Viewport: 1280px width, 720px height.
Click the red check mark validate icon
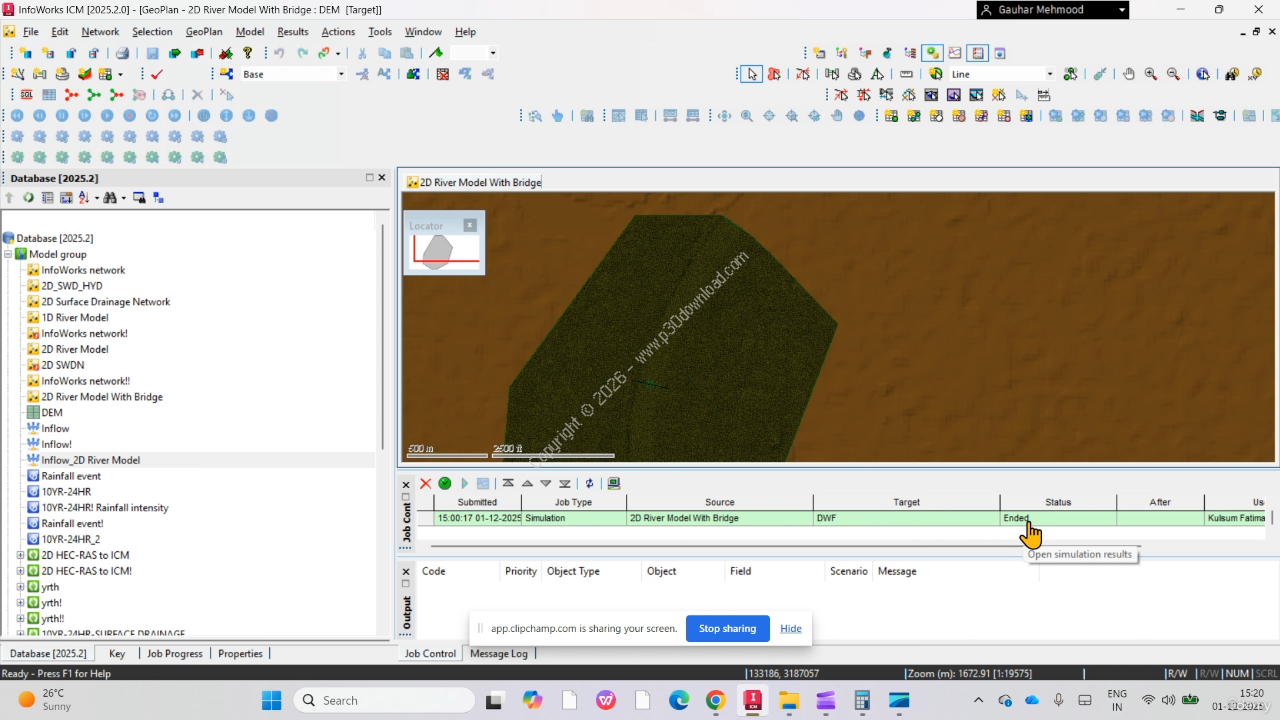(x=157, y=74)
